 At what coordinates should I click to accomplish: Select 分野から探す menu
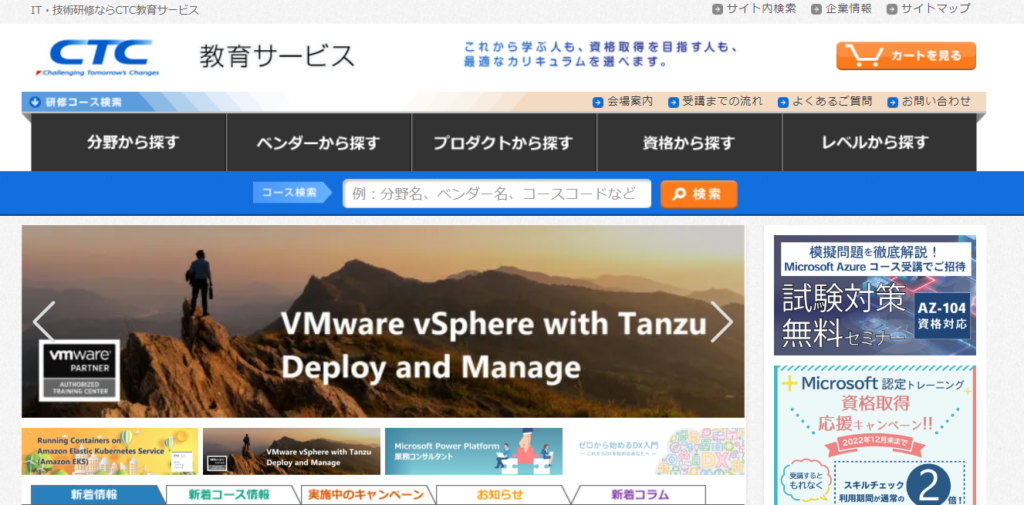click(129, 142)
